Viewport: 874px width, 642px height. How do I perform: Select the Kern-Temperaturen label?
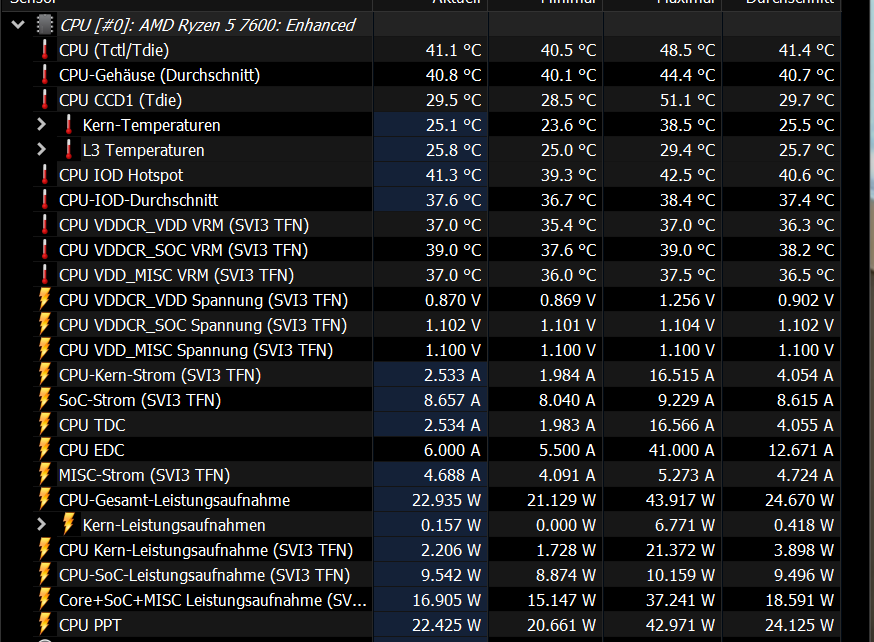click(152, 125)
